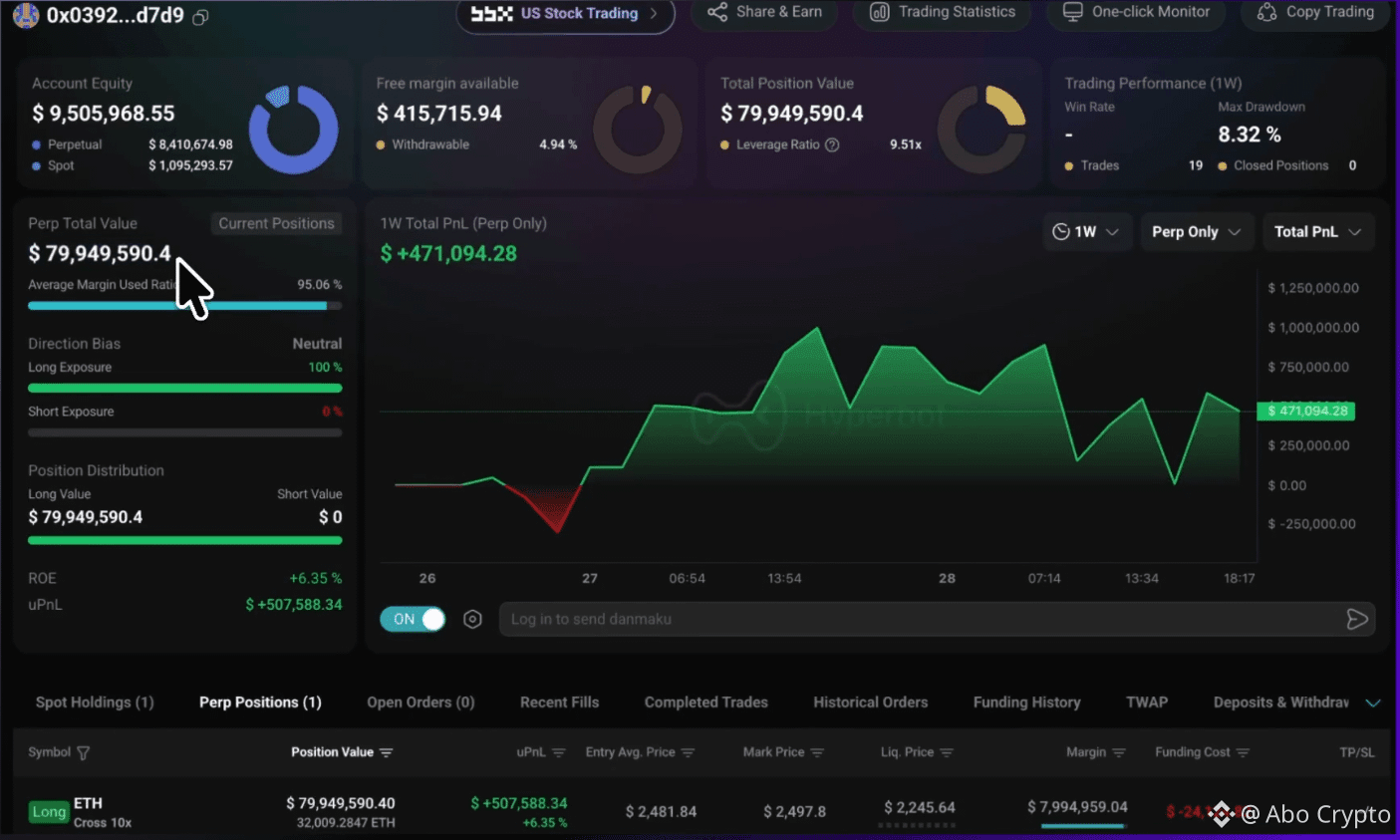The width and height of the screenshot is (1400, 840).
Task: Switch to Completed Trades tab
Action: pos(705,702)
